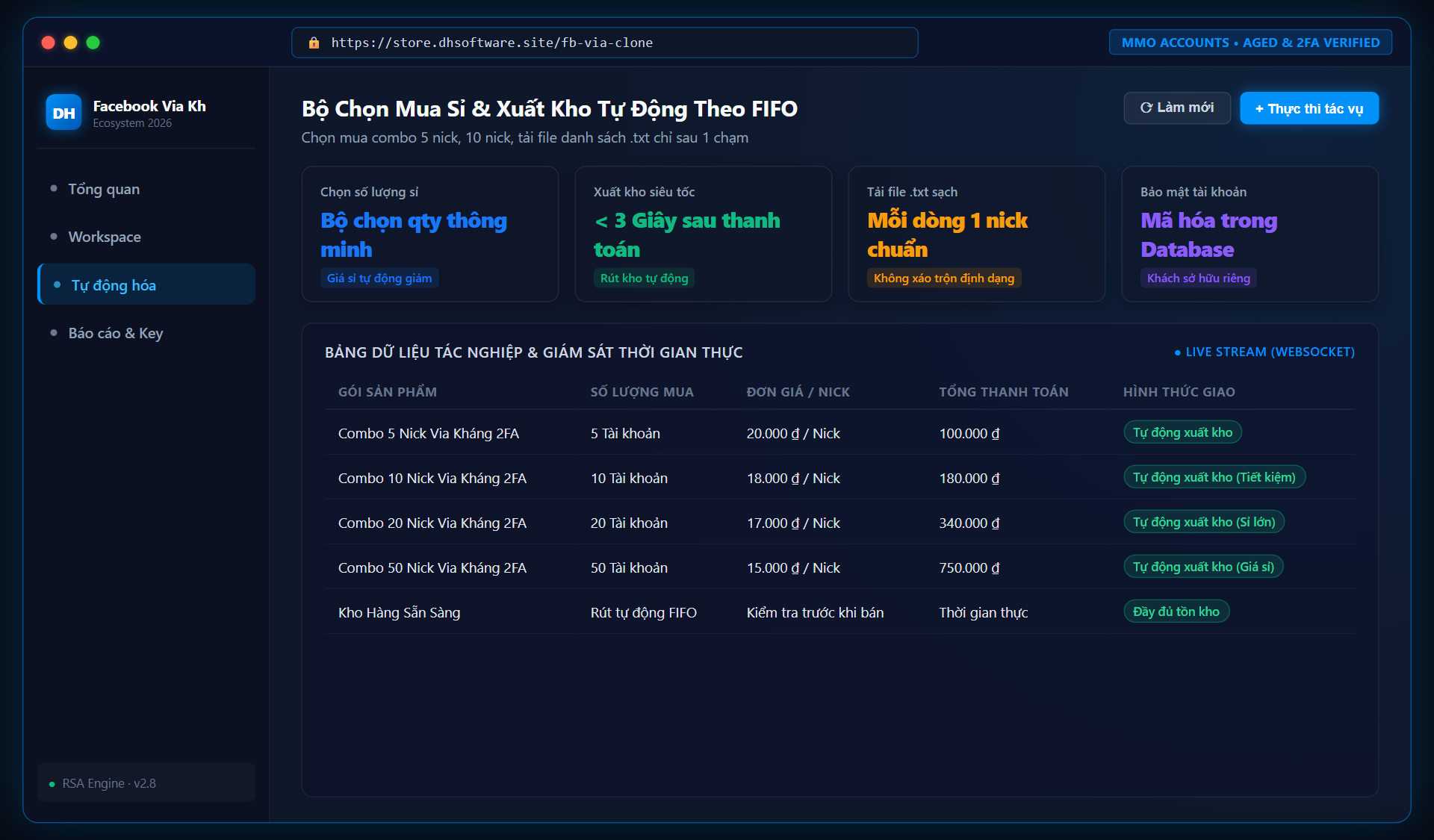Click the Giá sỉ tự động giảm tag
This screenshot has width=1434, height=840.
379,278
